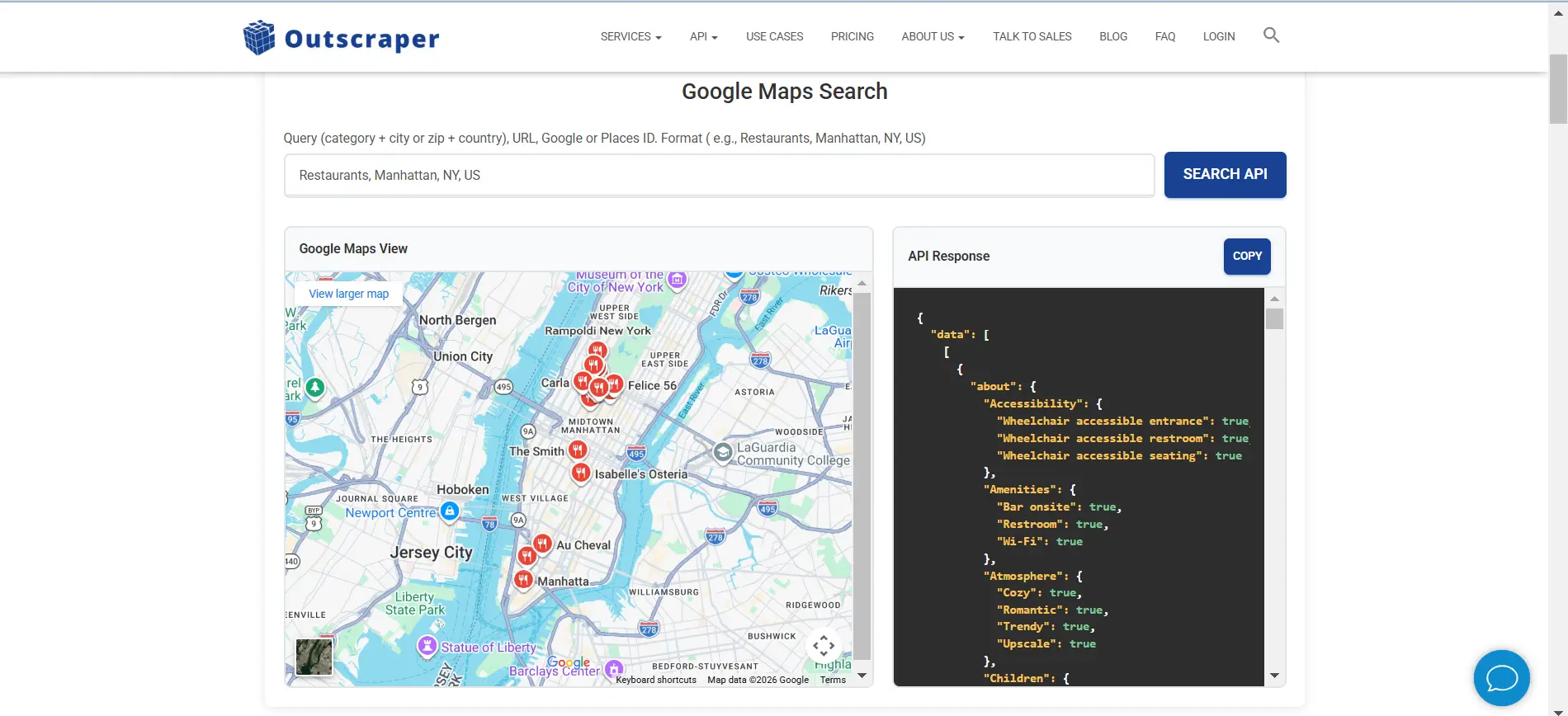Click the search magnifier icon in header
Viewport: 1568px width, 716px height.
tap(1271, 35)
